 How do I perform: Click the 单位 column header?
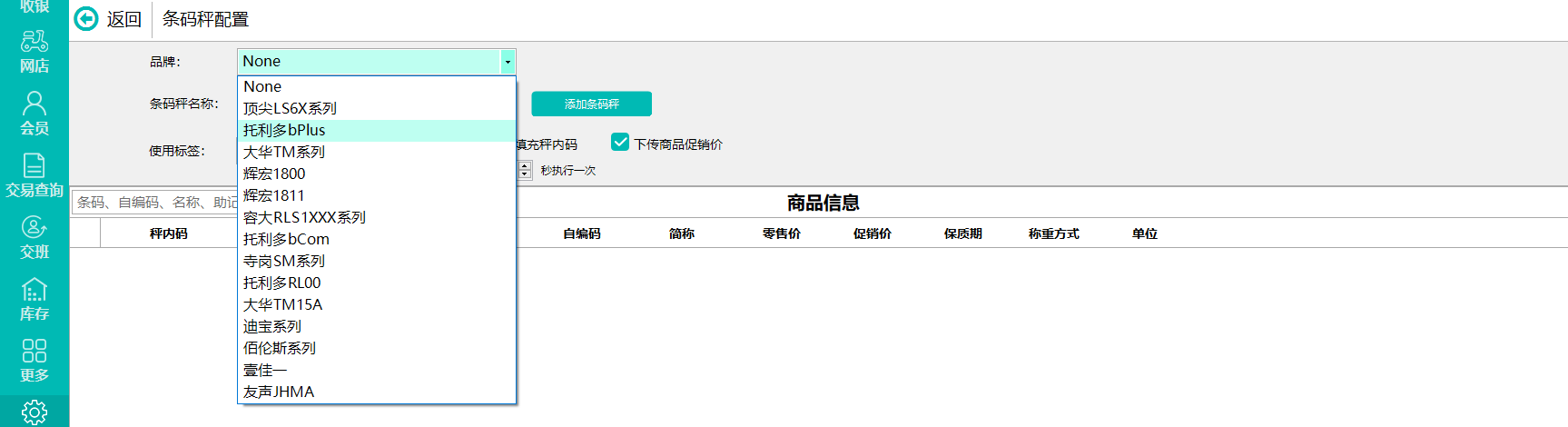pyautogui.click(x=1145, y=233)
